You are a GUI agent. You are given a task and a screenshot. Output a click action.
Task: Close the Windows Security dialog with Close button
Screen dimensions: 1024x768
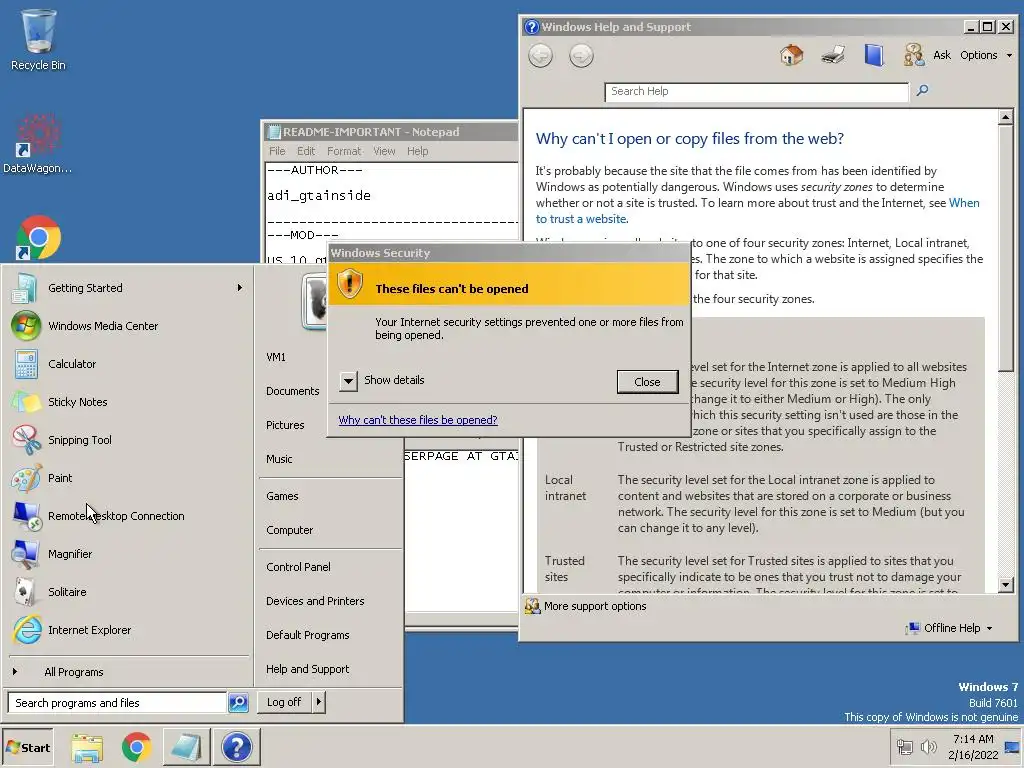[647, 382]
